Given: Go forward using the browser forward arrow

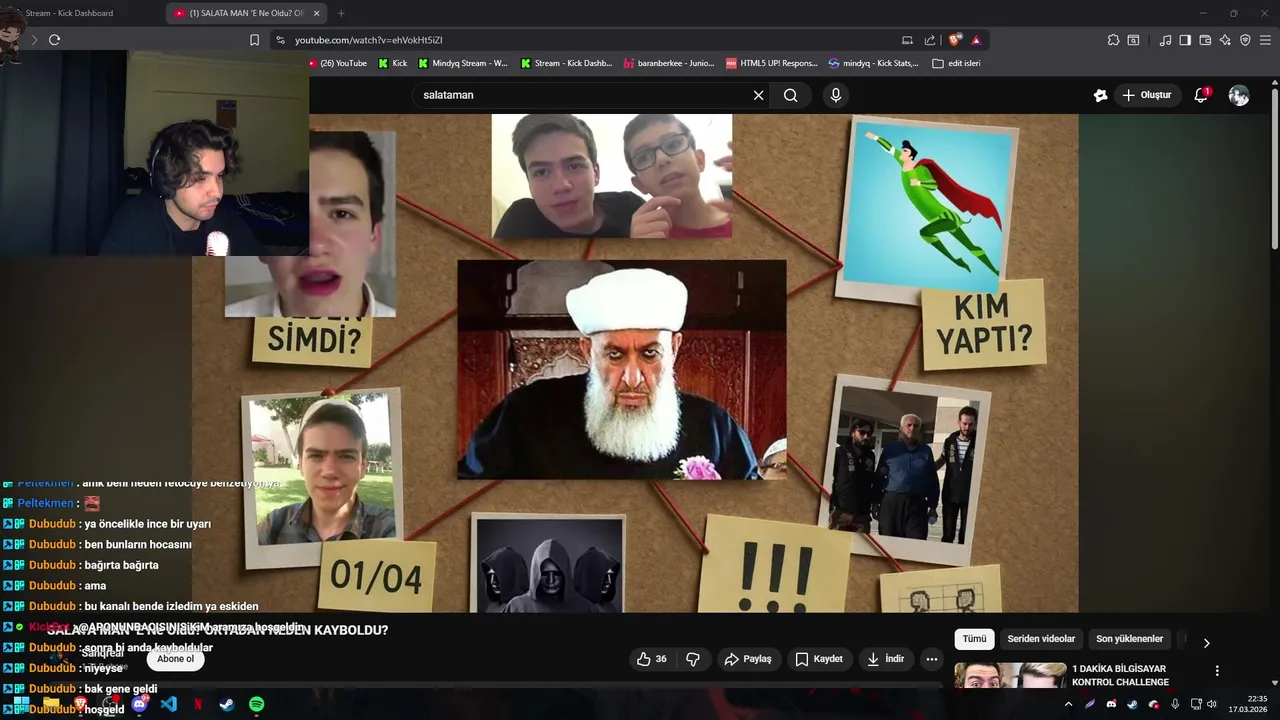Looking at the screenshot, I should pyautogui.click(x=33, y=40).
